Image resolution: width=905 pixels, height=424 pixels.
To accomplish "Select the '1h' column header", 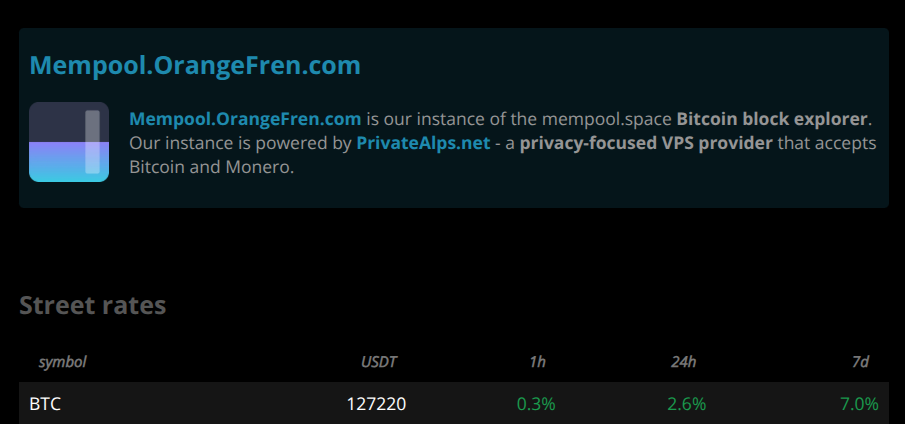I will click(x=537, y=362).
